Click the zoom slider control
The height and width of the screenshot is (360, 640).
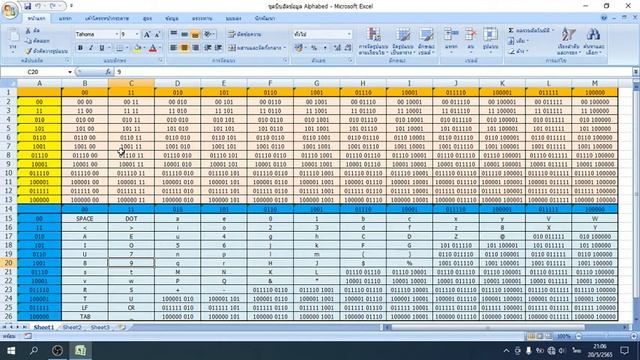tap(606, 336)
